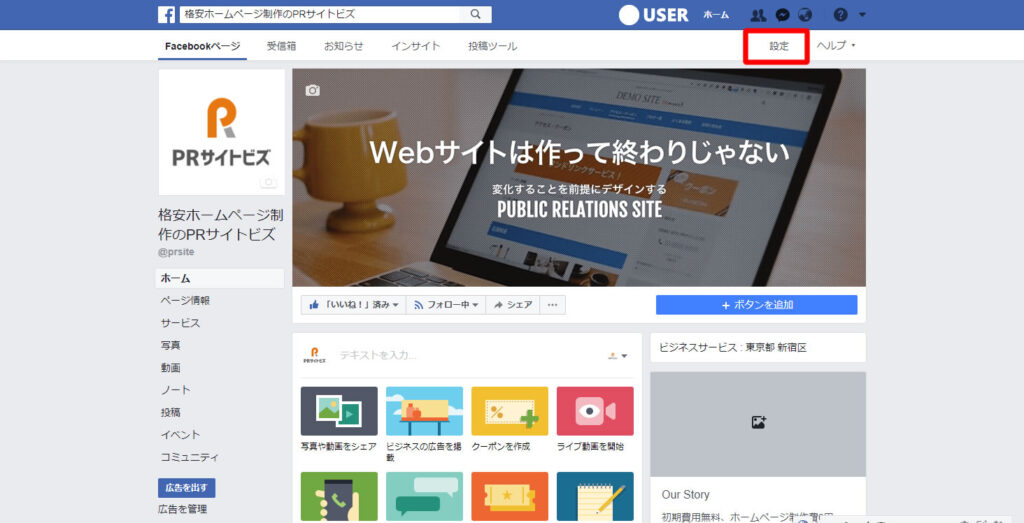1024x523 pixels.
Task: Click the ボタンを追加 button
Action: 756,305
